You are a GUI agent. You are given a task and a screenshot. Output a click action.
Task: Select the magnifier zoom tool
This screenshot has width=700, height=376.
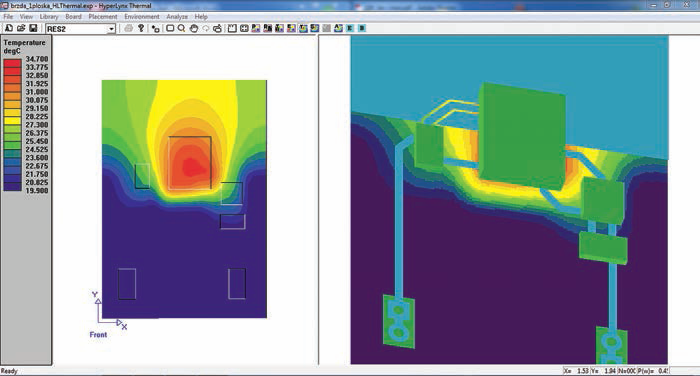[181, 28]
